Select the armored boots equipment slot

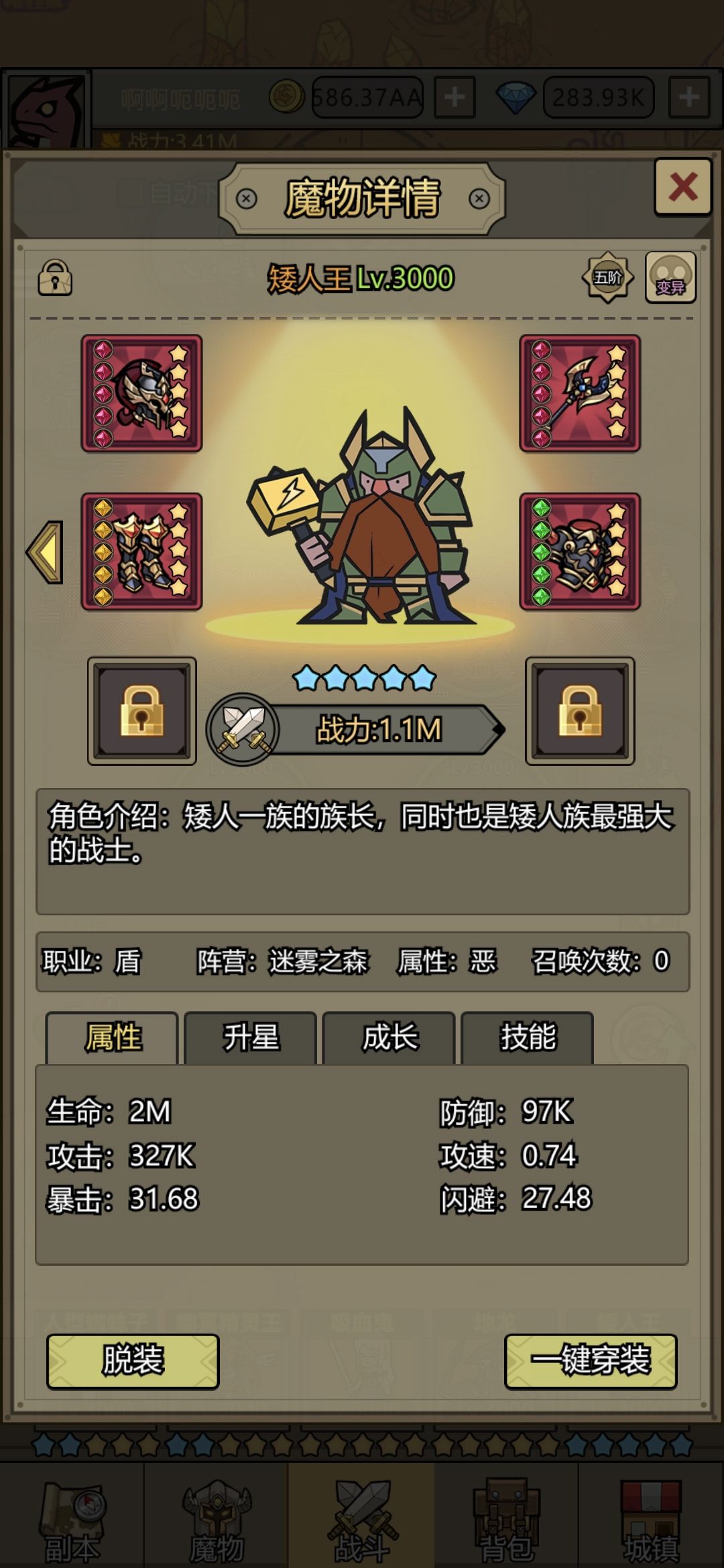[x=141, y=551]
